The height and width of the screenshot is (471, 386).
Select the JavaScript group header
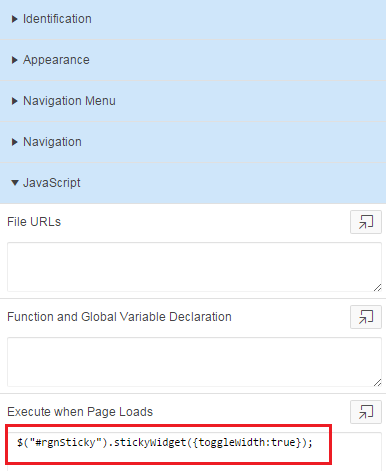coord(193,183)
